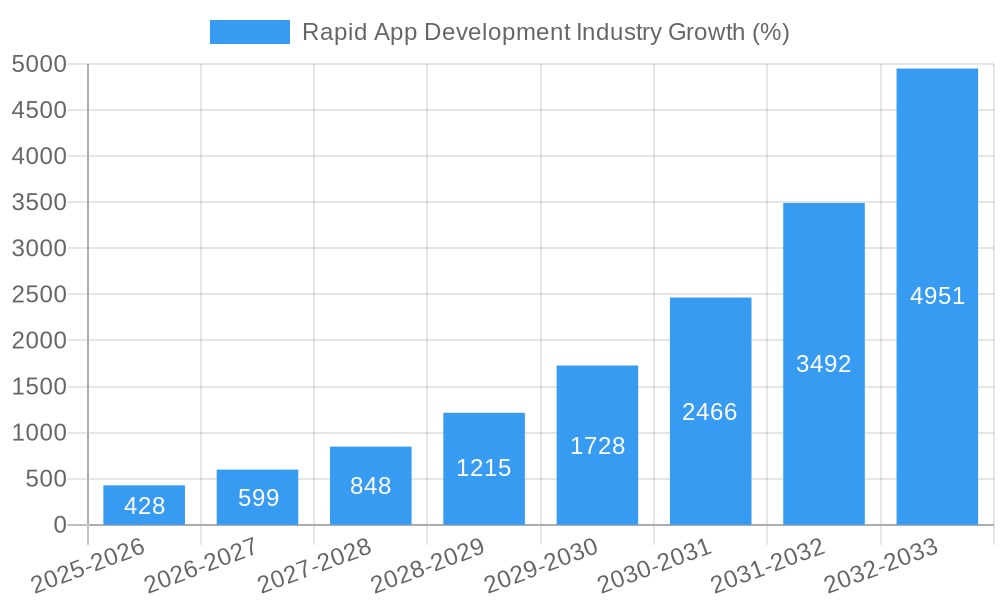Click the 2500 y-axis tick label
Screen dimensions: 1000x600
pyautogui.click(x=39, y=294)
